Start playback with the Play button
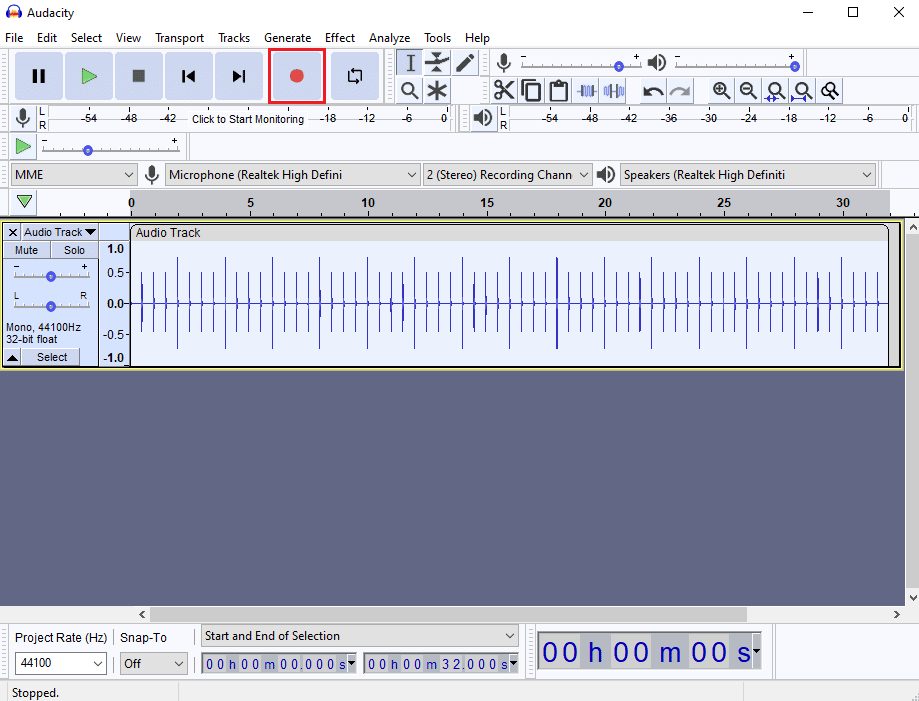919x701 pixels. (x=89, y=76)
